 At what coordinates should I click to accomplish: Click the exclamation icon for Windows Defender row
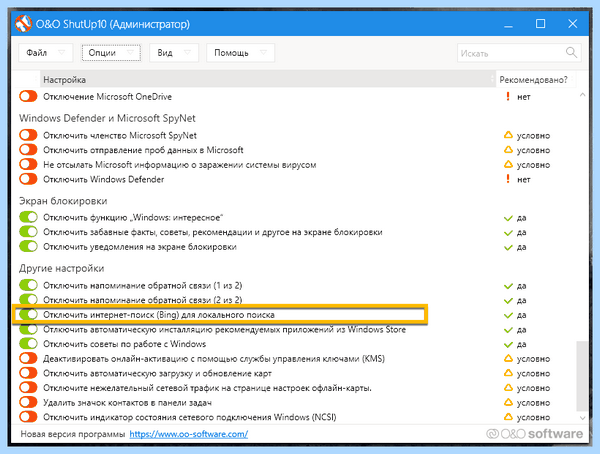508,179
